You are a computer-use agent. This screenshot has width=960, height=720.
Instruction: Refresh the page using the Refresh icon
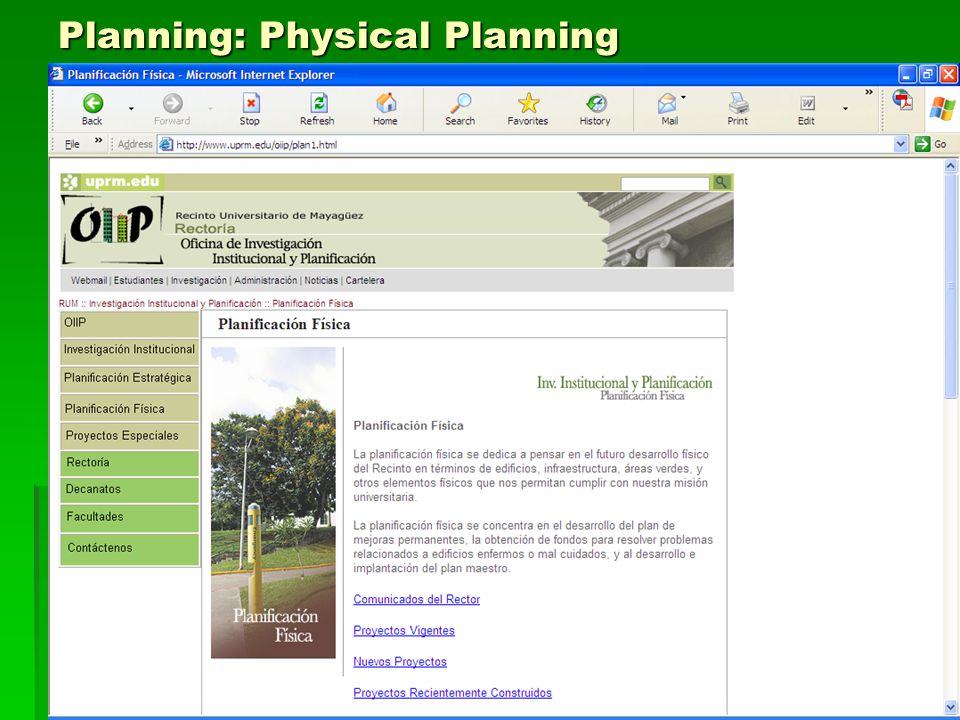pos(318,103)
